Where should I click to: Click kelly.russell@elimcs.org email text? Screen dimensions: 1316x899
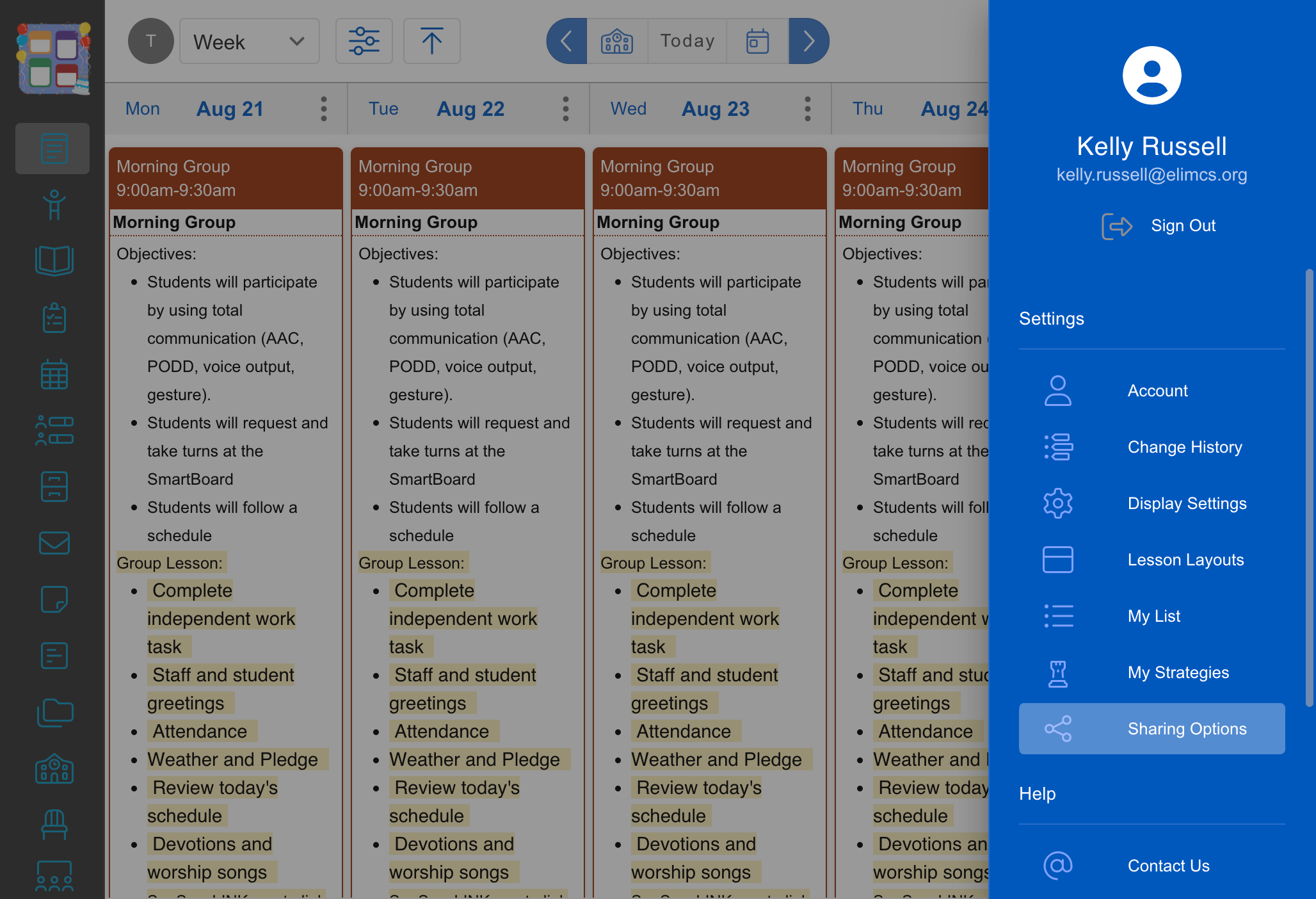pos(1151,175)
